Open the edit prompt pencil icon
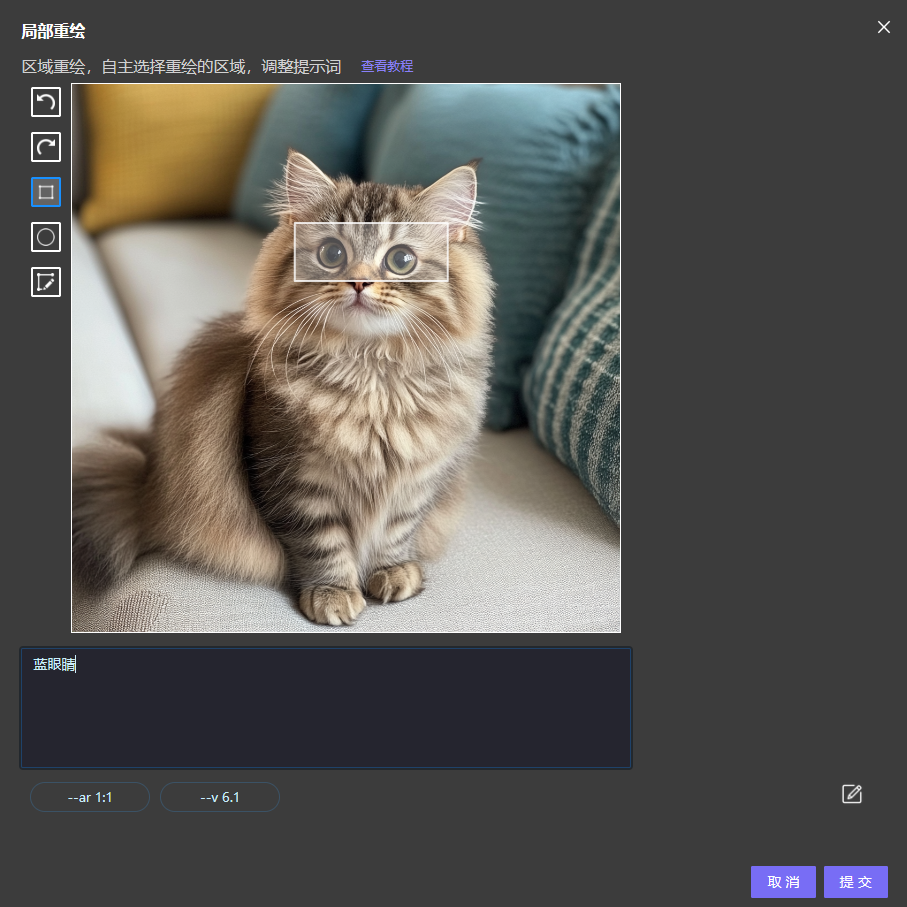The height and width of the screenshot is (907, 907). pyautogui.click(x=851, y=794)
